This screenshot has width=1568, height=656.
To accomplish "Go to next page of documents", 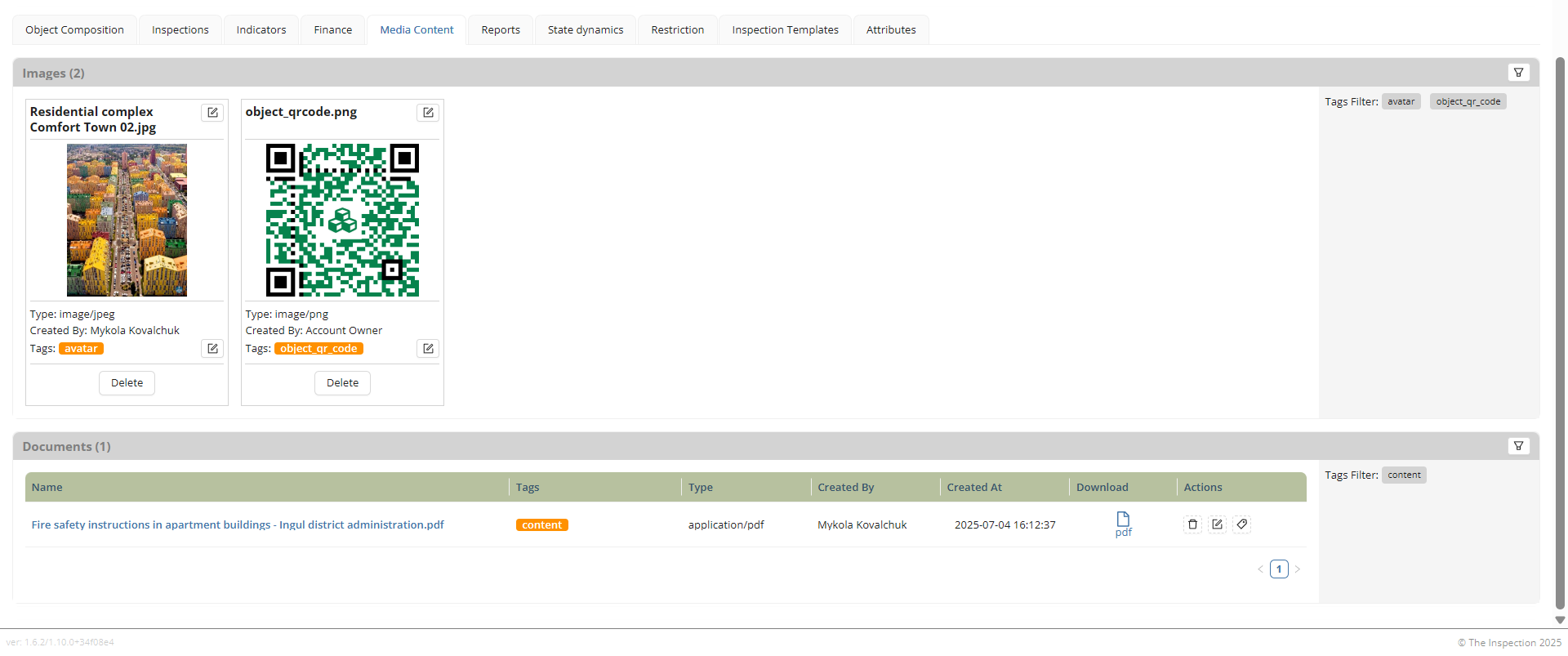I will click(1297, 569).
